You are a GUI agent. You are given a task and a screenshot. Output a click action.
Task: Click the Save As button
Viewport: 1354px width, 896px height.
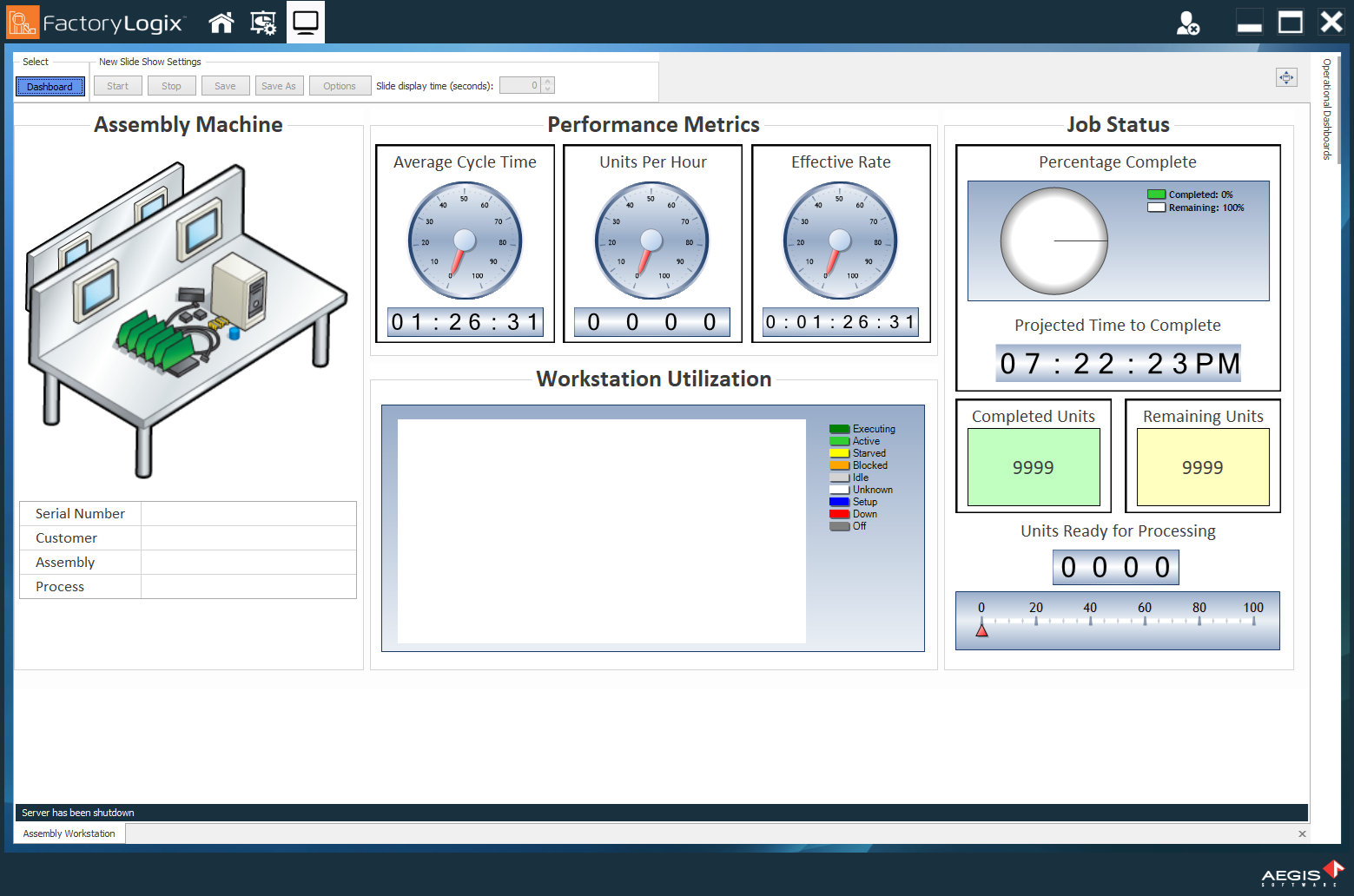point(279,85)
